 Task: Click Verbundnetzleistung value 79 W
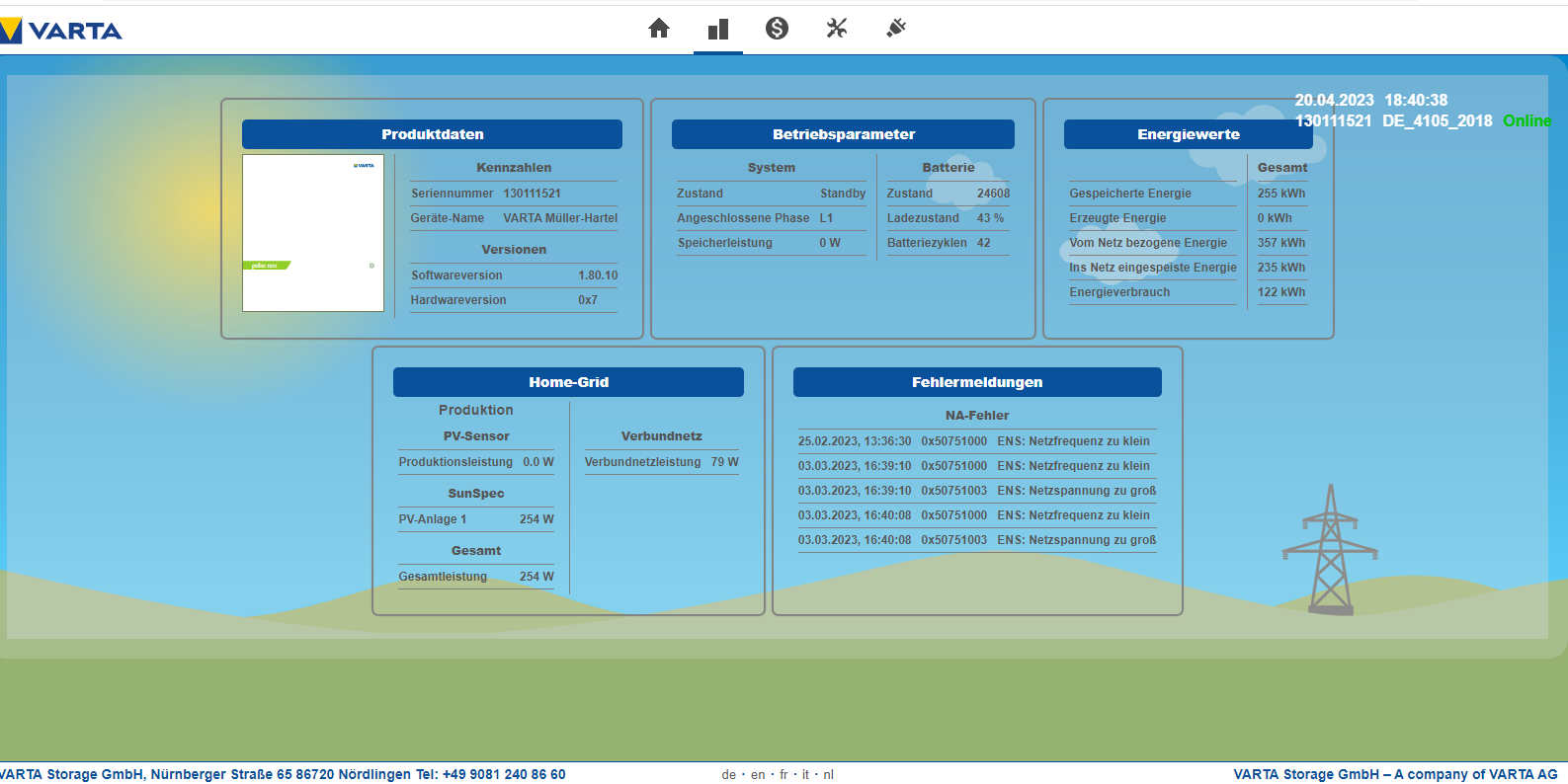tap(724, 462)
